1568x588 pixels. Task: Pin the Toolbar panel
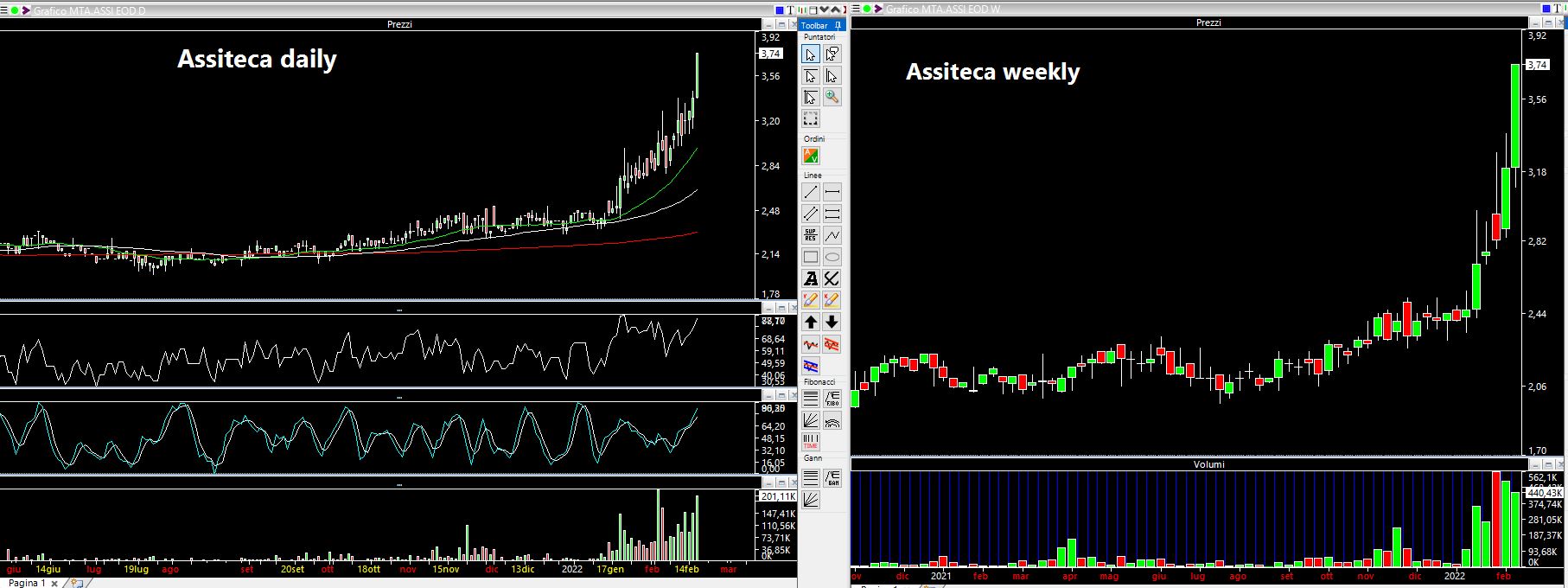point(838,26)
